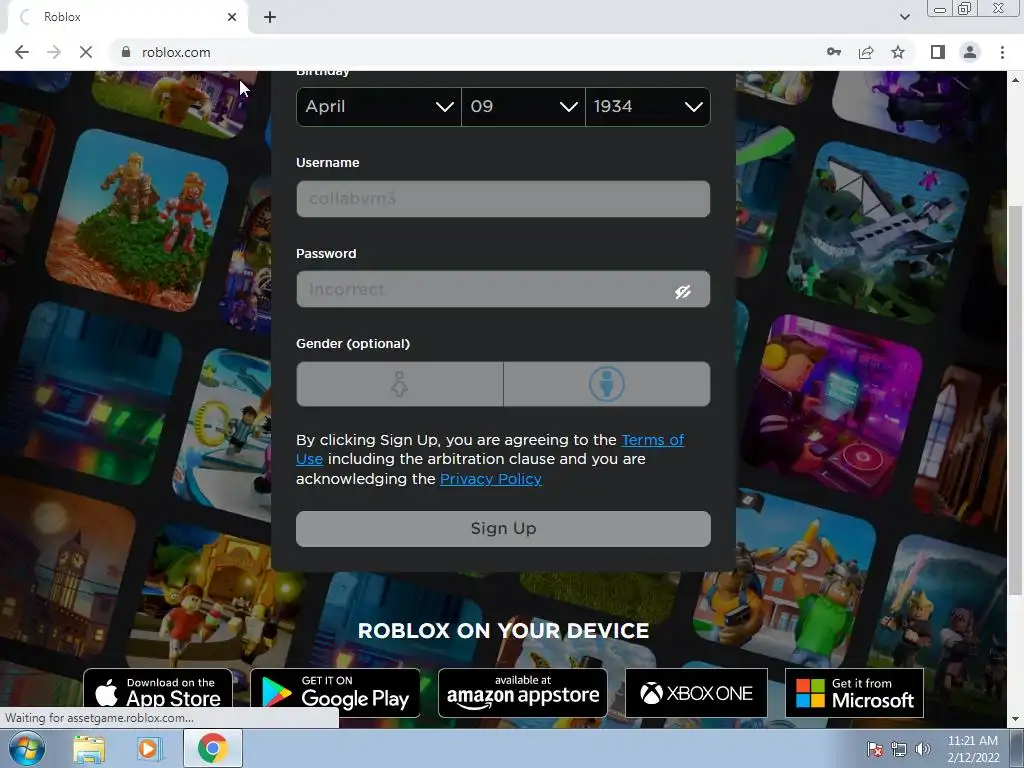Click the Chrome taskbar icon

(x=212, y=748)
